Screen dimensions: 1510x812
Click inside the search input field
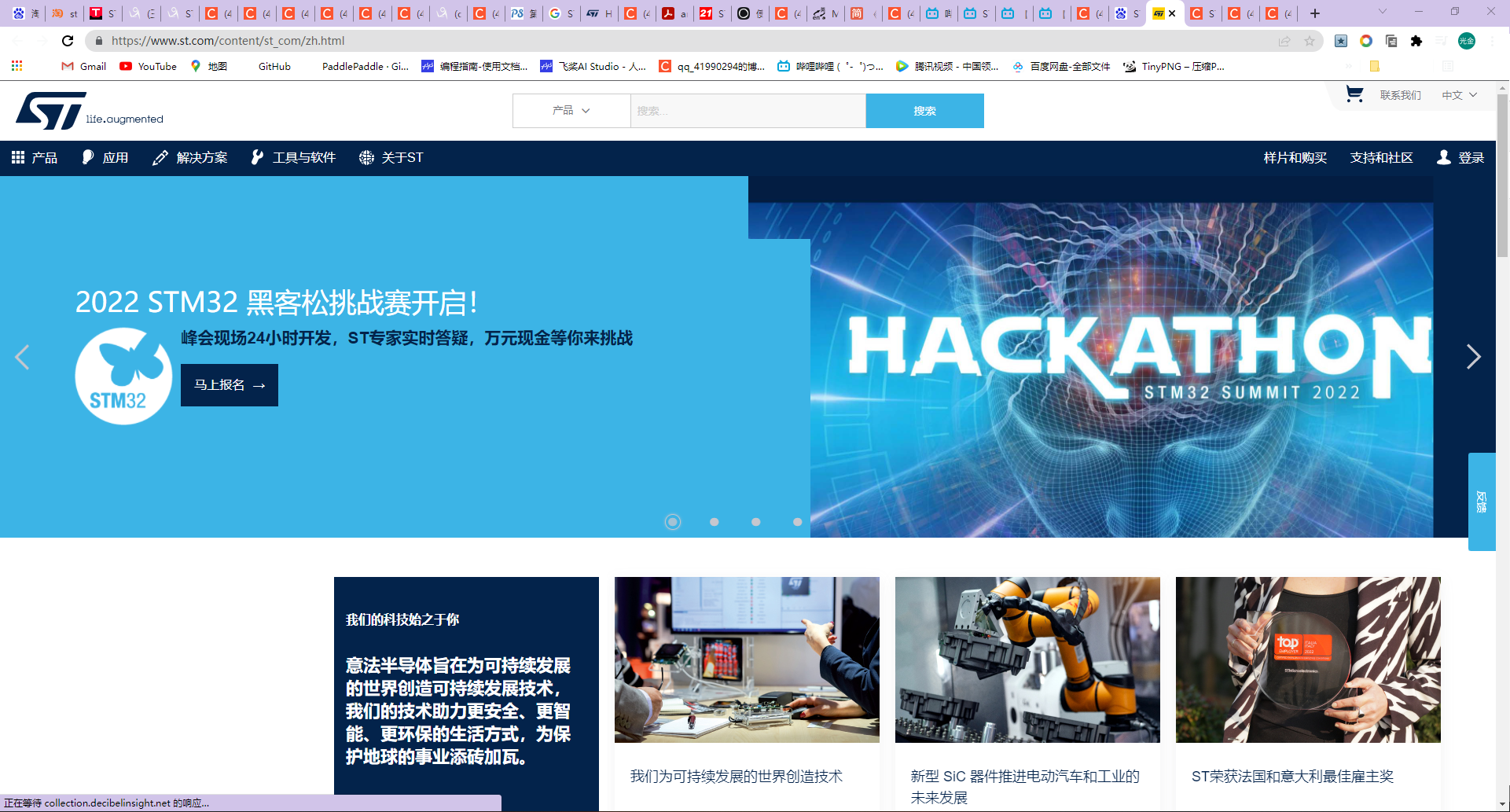point(747,111)
